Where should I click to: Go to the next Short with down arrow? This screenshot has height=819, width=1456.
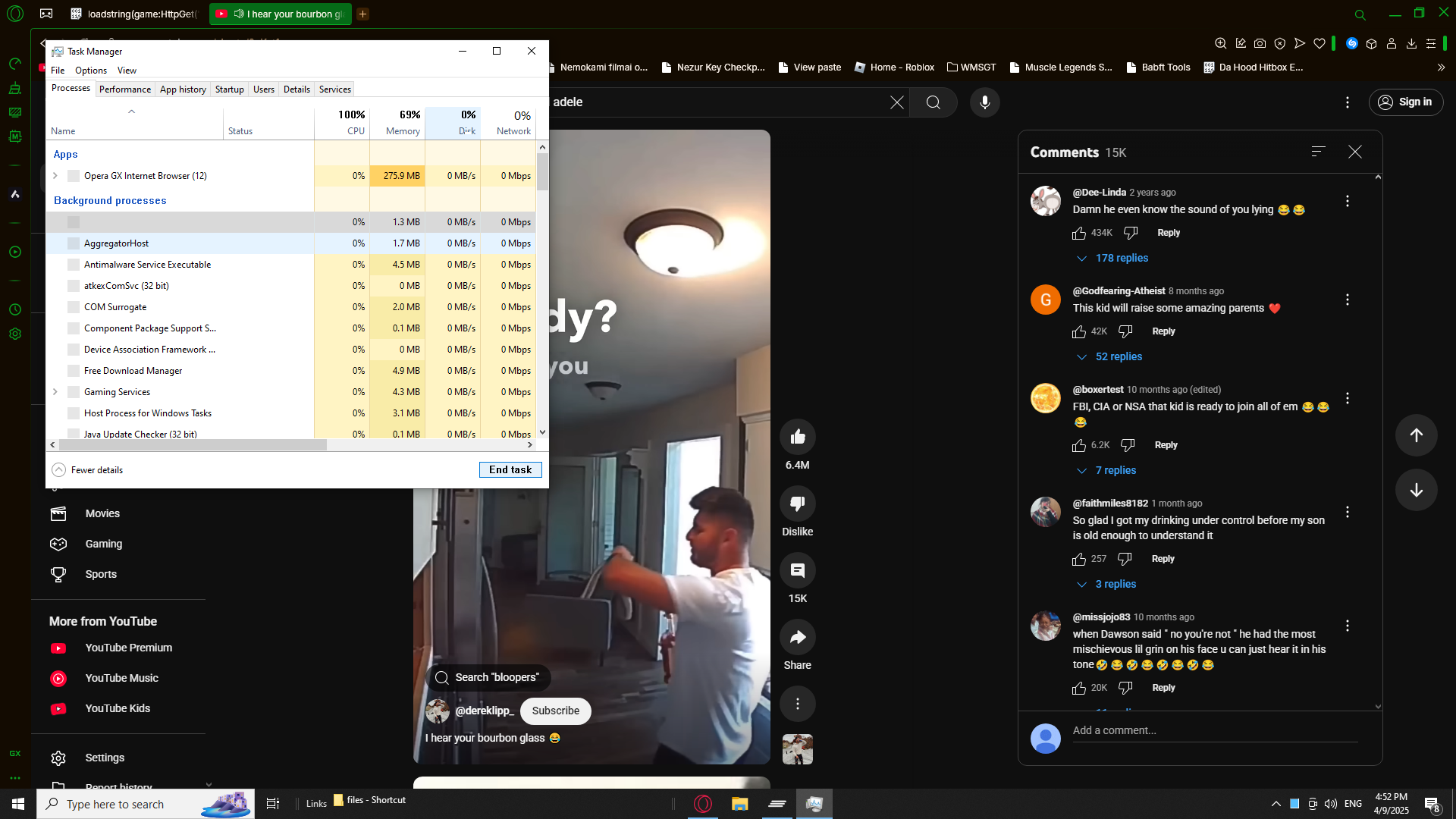coord(1416,490)
